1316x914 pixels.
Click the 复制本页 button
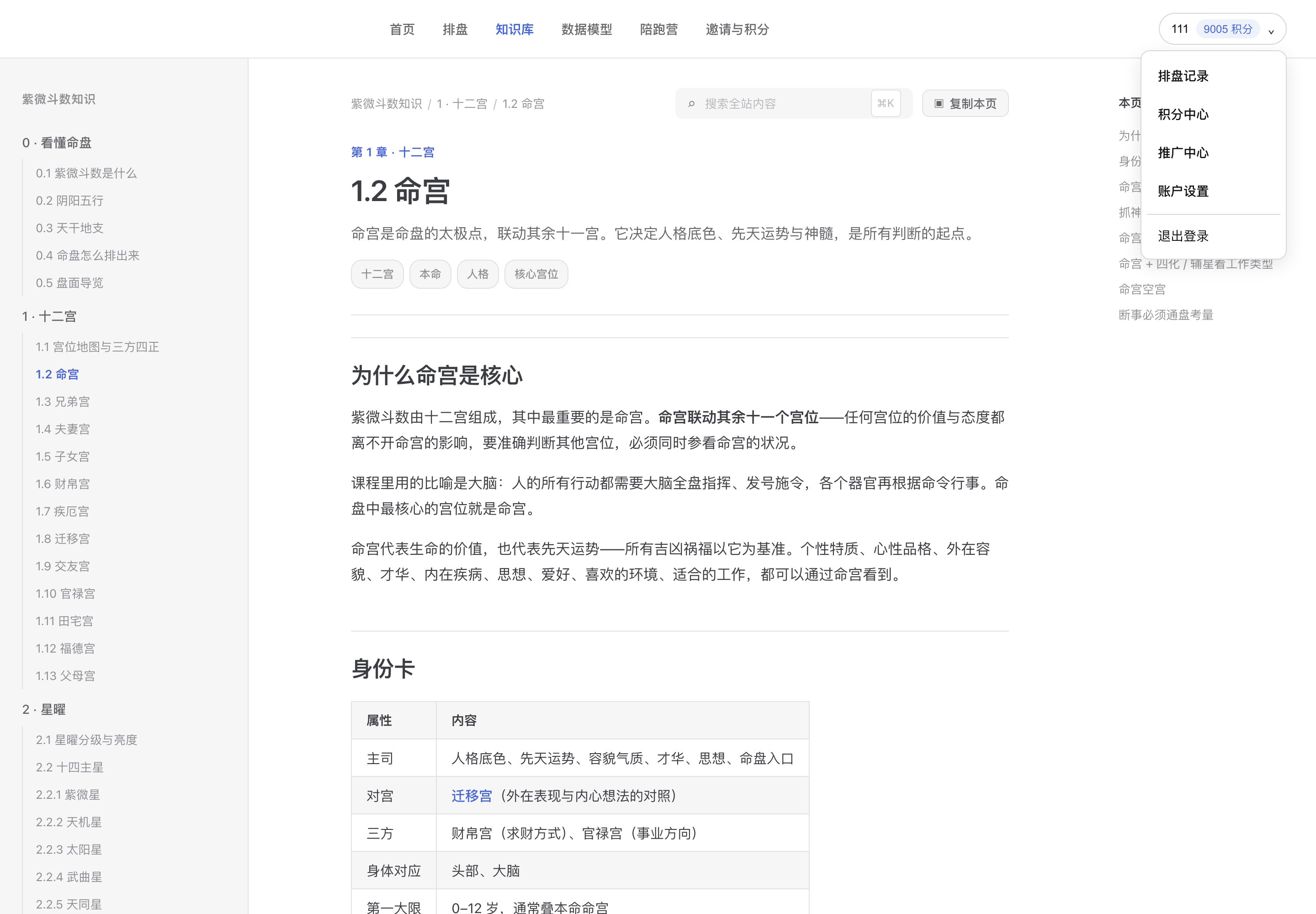(x=965, y=104)
